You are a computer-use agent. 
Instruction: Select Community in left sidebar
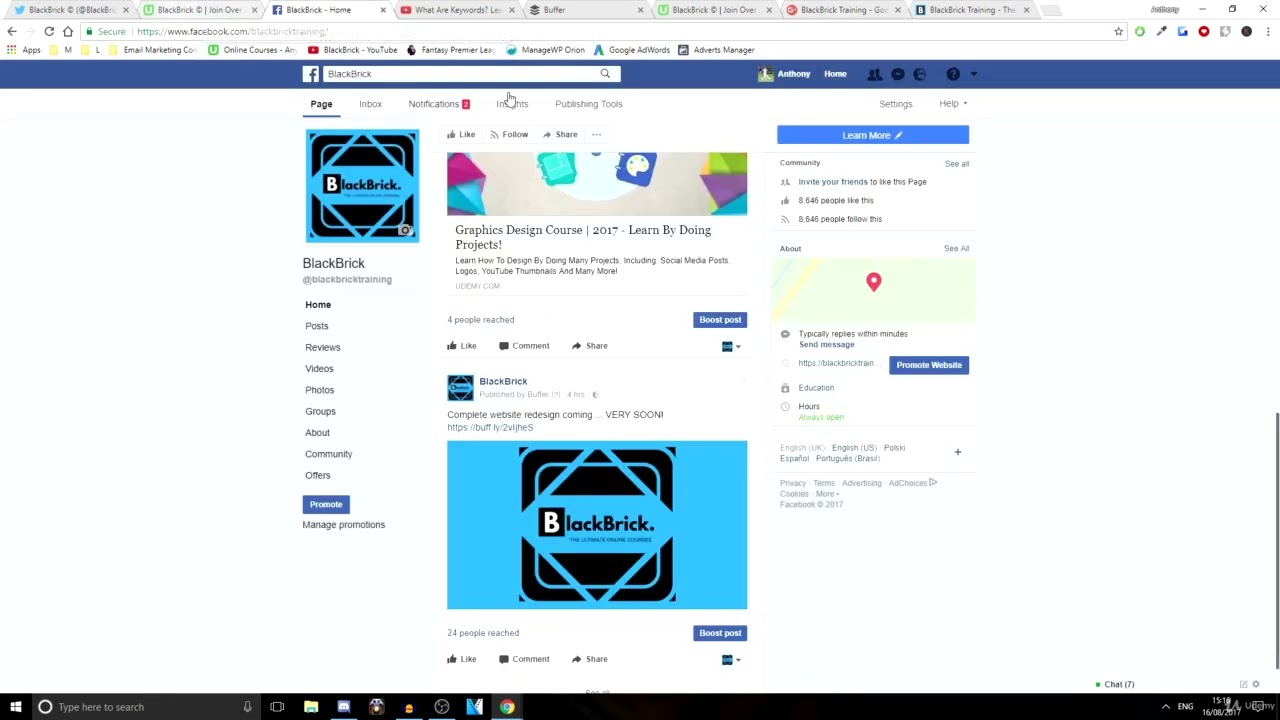click(x=329, y=454)
